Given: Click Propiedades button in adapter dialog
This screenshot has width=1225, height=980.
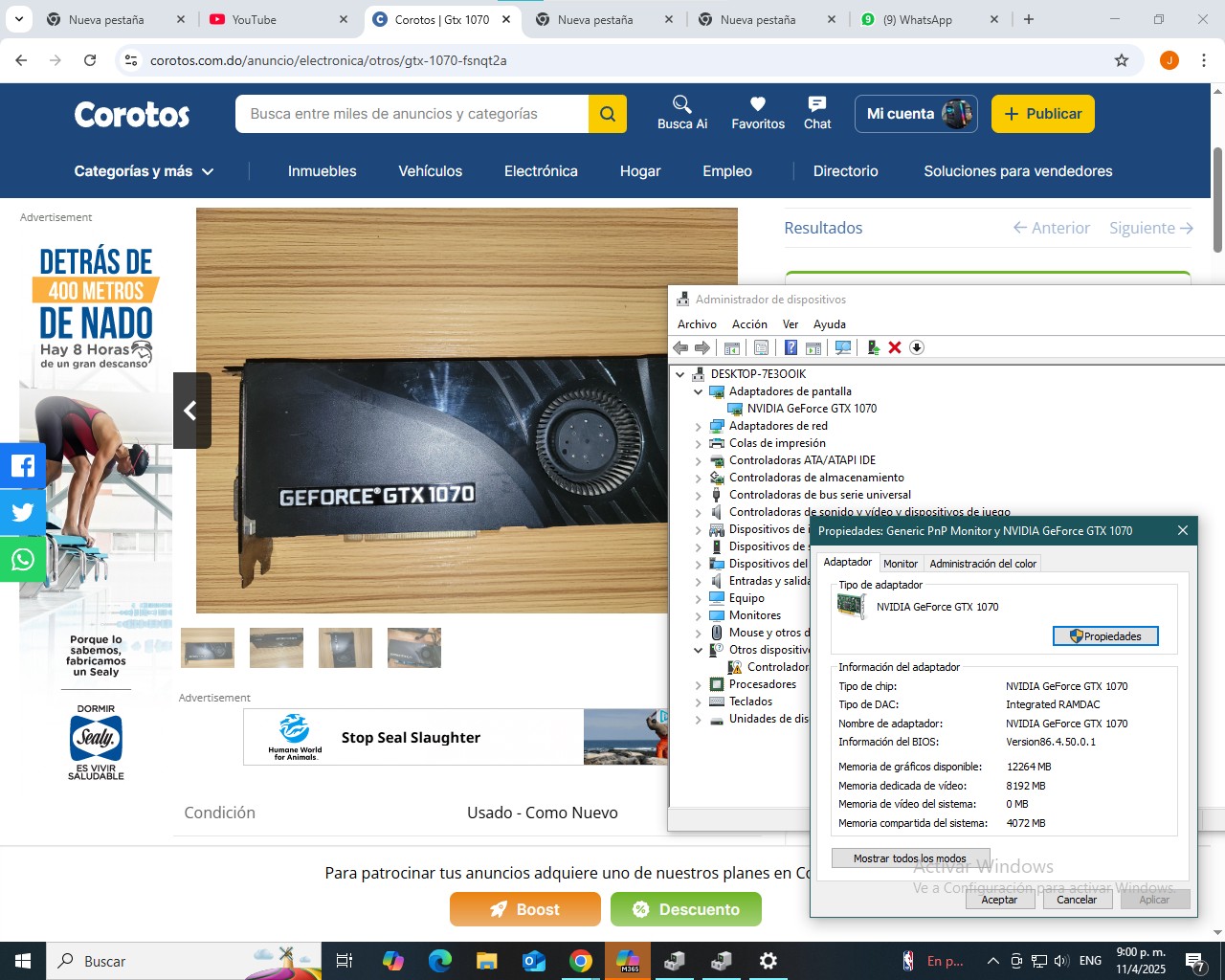Looking at the screenshot, I should 1105,636.
